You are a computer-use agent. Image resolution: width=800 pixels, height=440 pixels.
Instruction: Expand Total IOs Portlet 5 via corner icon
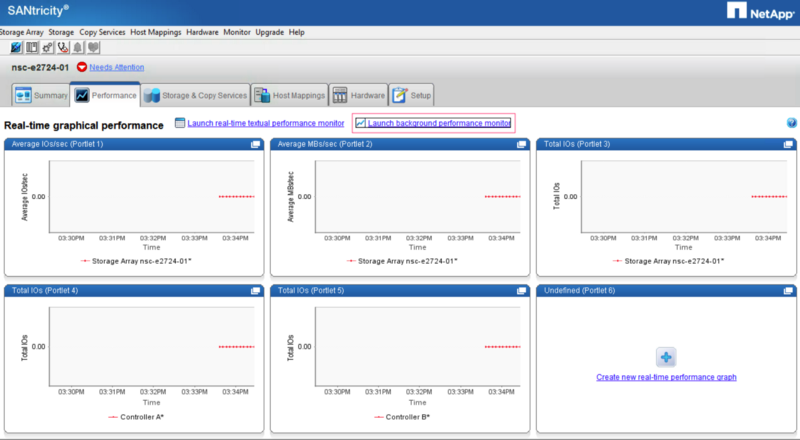(521, 291)
